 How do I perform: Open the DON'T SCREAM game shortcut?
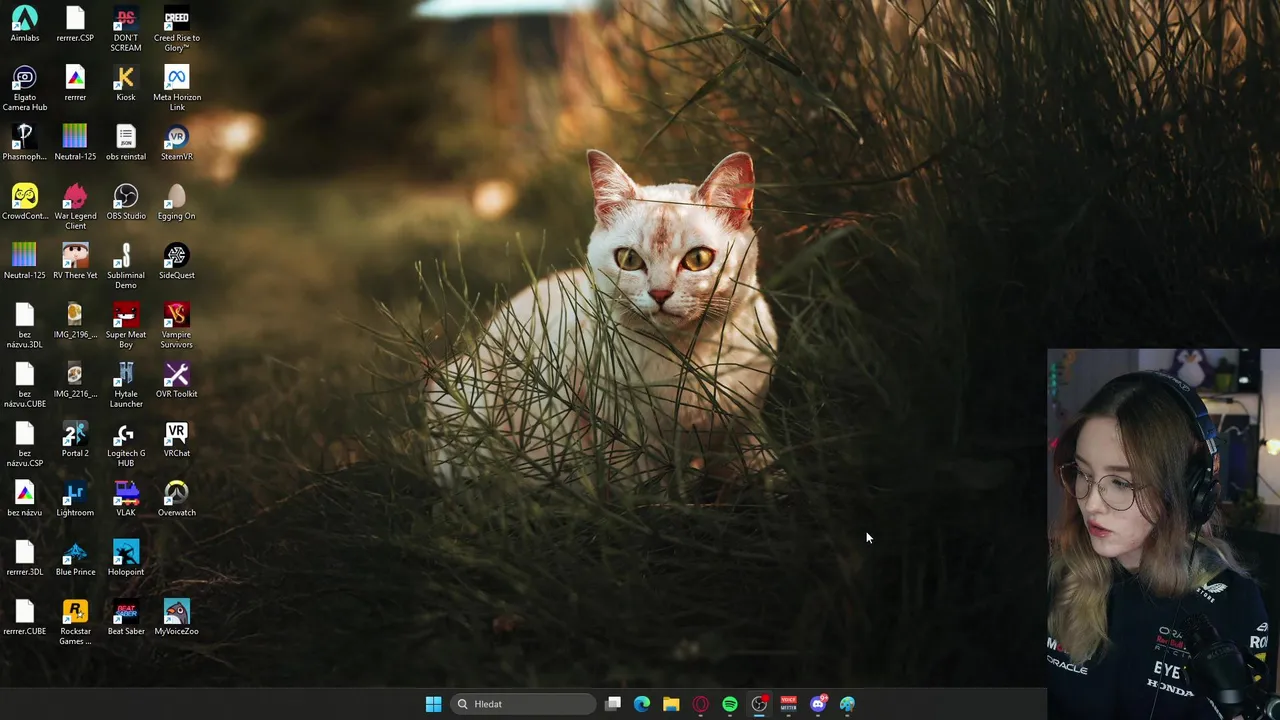(126, 29)
